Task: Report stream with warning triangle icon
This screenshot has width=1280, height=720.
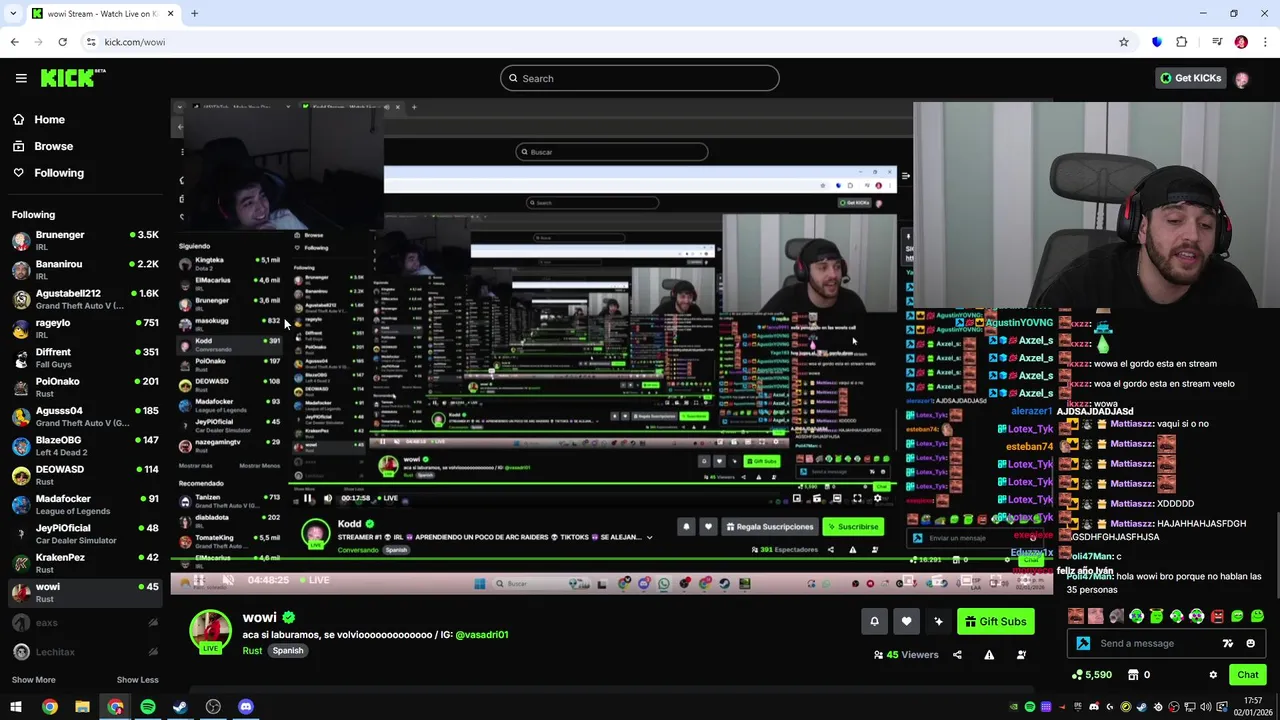Action: (x=989, y=655)
